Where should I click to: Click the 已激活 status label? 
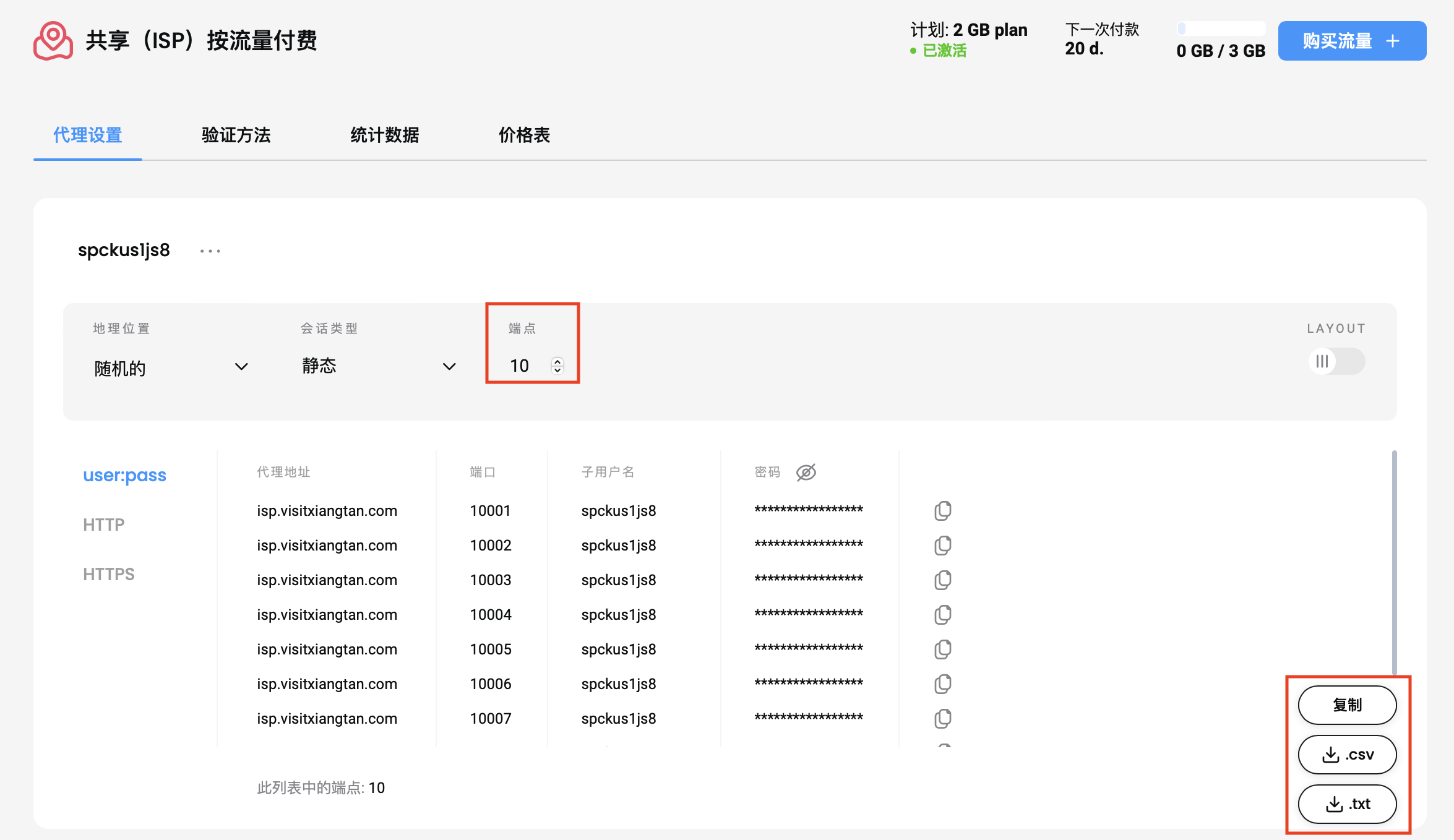click(x=944, y=51)
